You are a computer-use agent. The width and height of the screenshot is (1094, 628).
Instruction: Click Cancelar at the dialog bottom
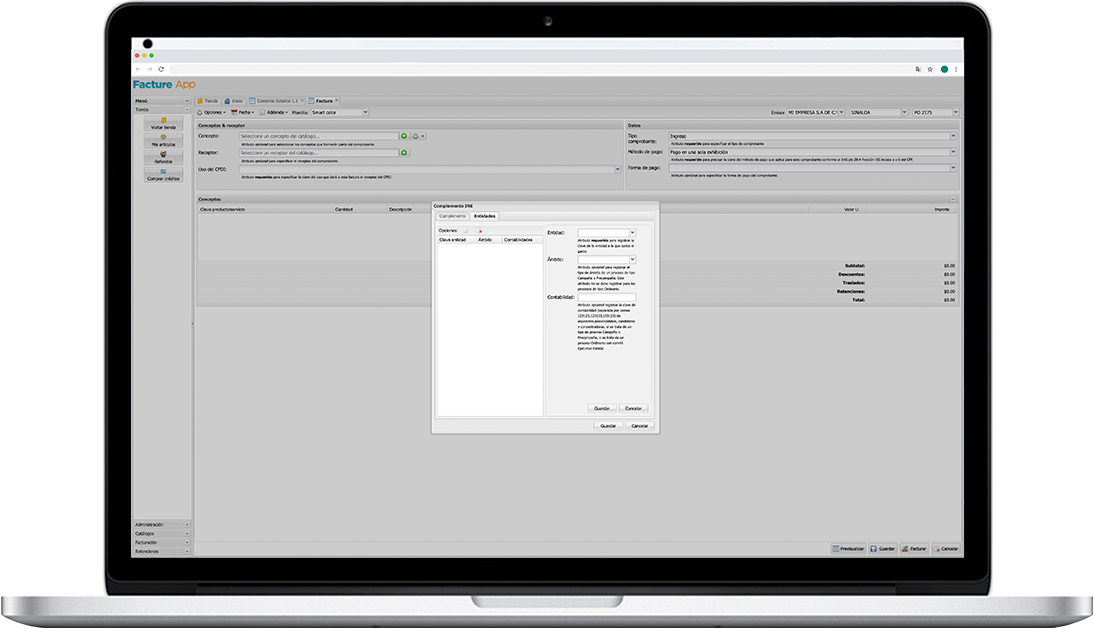[638, 426]
